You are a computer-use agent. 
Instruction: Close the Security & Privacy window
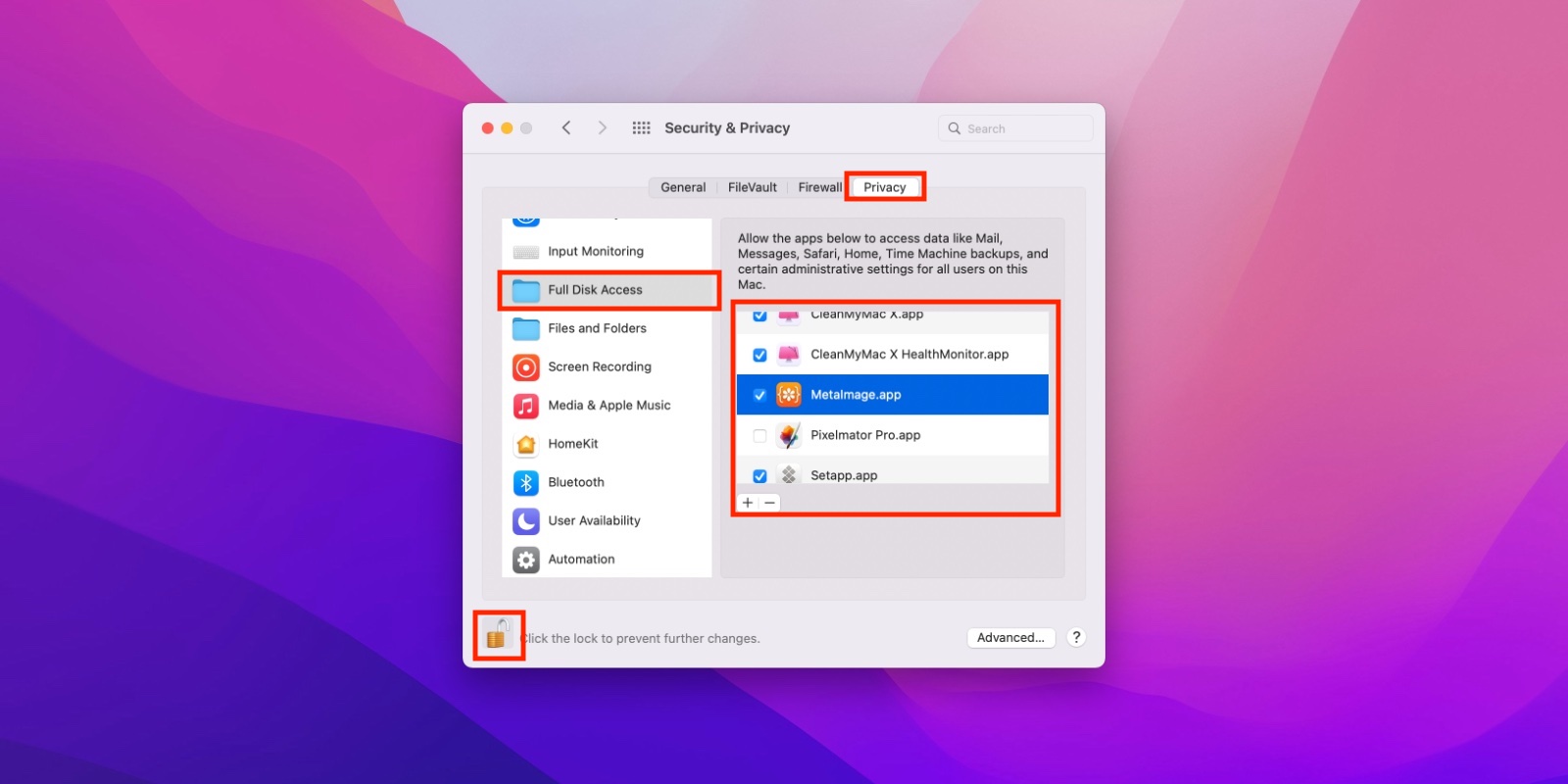coord(487,128)
